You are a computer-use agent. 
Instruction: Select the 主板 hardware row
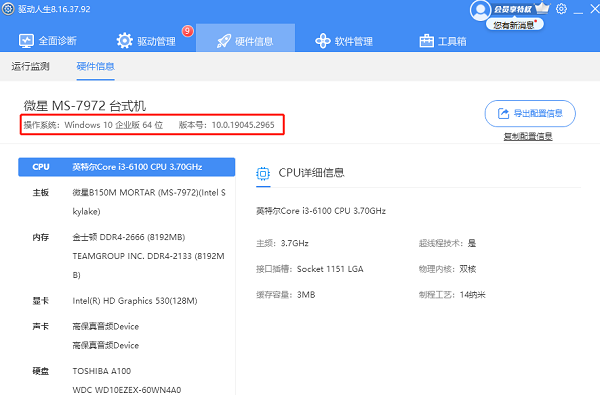127,202
